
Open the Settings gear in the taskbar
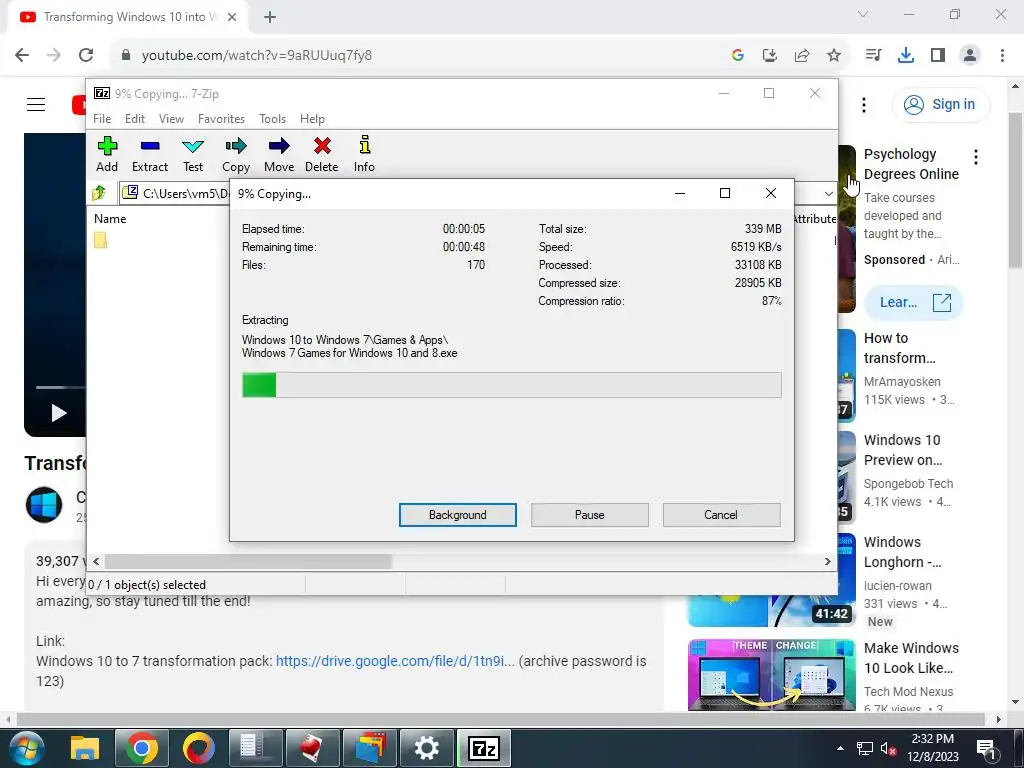(x=426, y=748)
